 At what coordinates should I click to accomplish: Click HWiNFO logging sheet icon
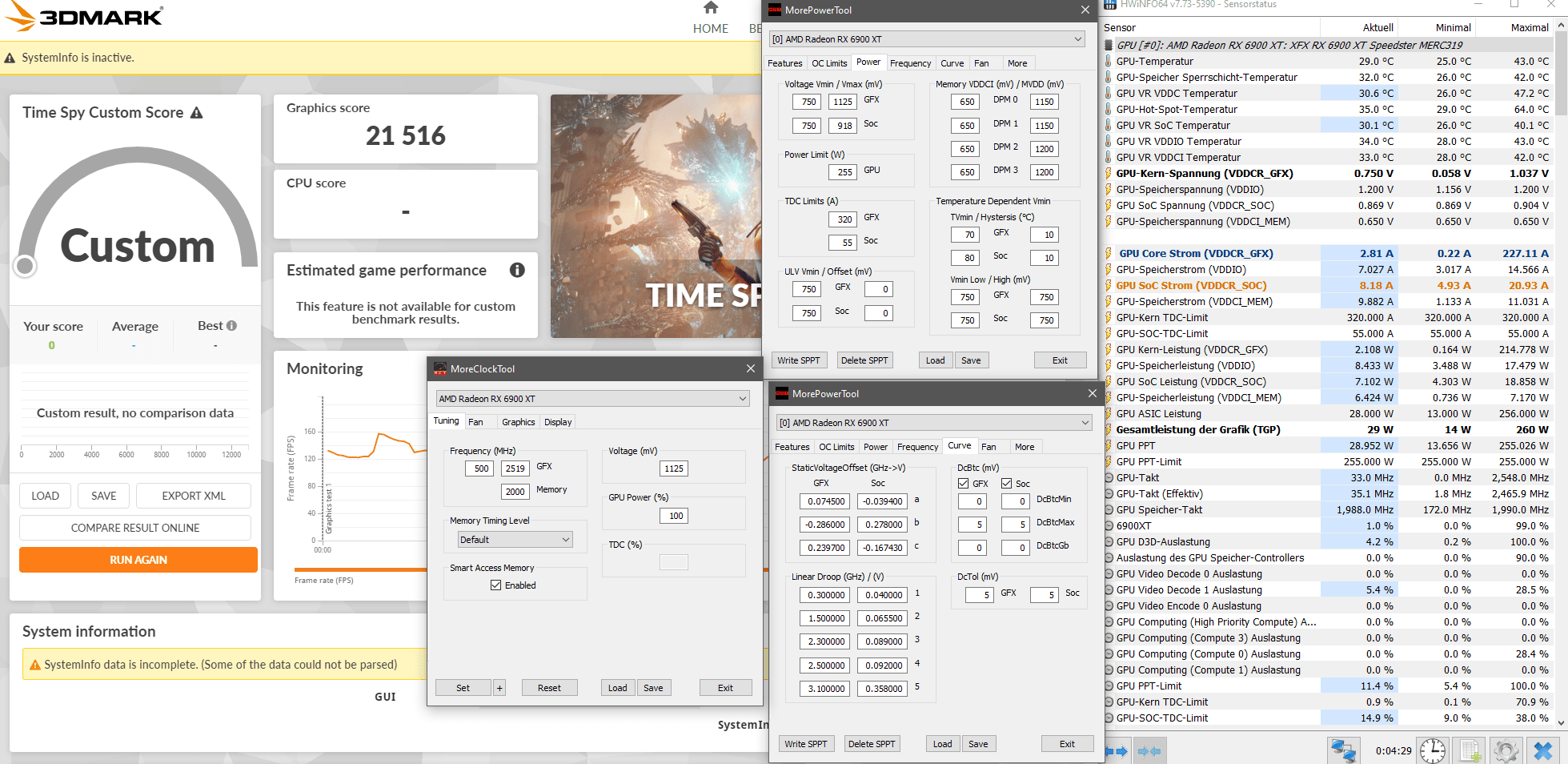pyautogui.click(x=1470, y=750)
